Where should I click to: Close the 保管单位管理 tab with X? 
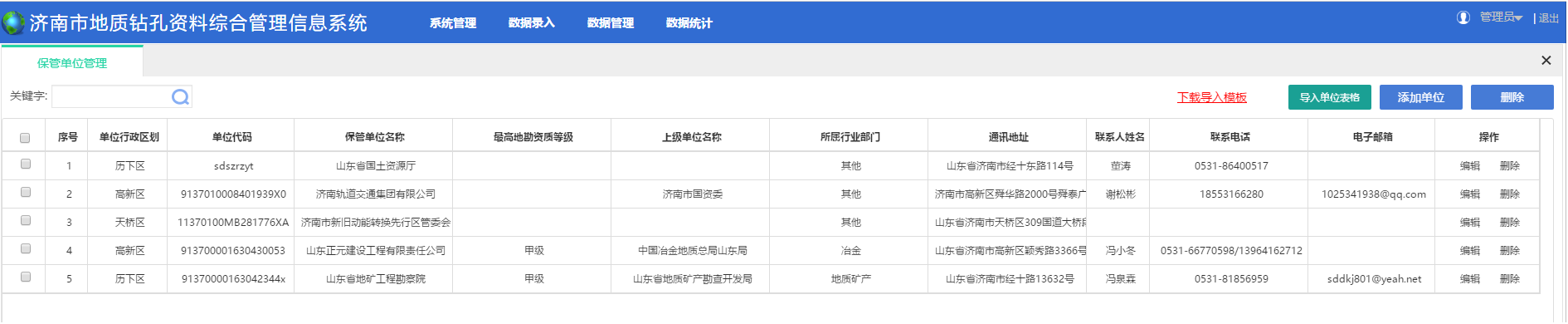(x=1546, y=61)
